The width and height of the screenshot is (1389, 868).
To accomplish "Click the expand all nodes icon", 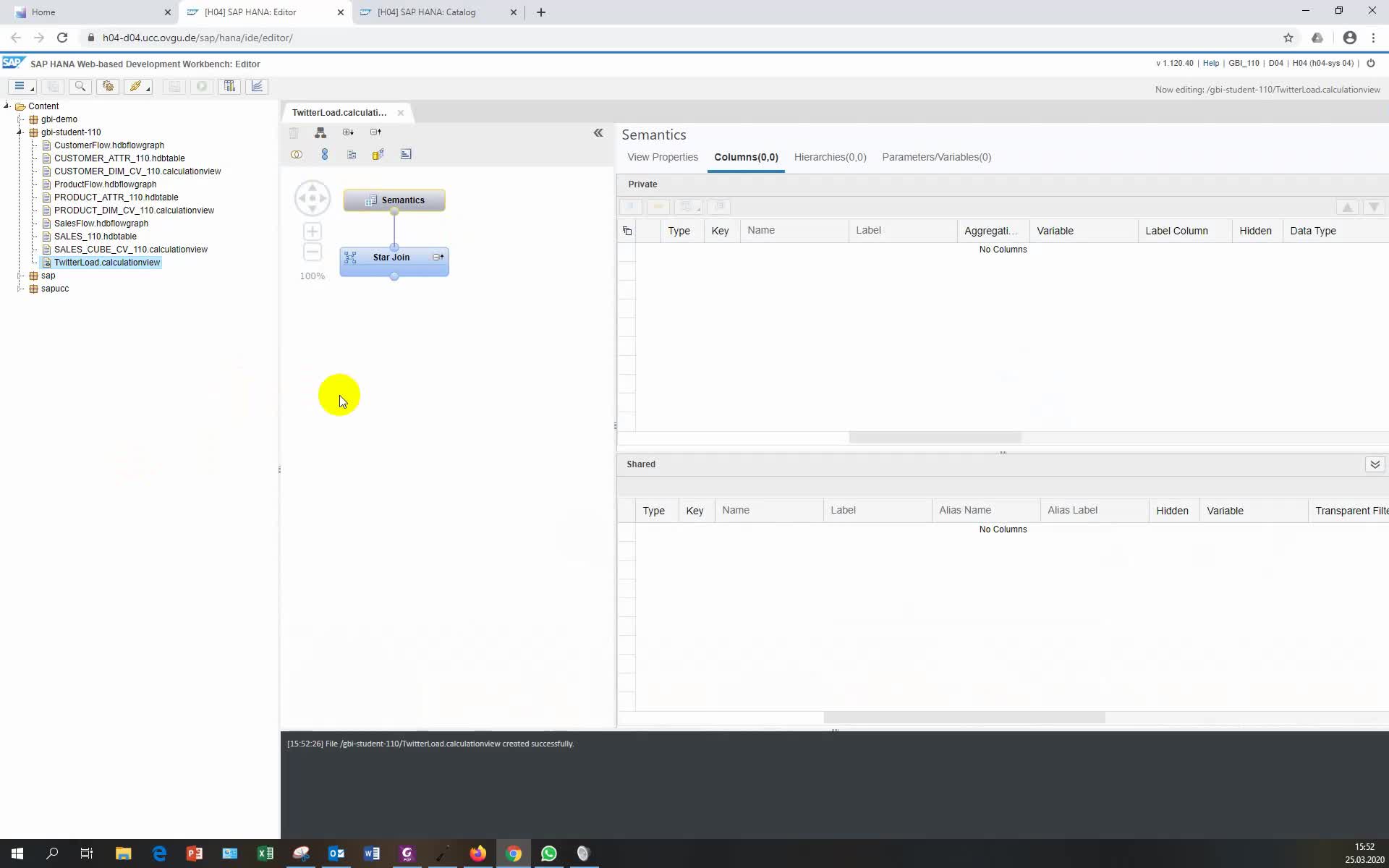I will pos(348,132).
